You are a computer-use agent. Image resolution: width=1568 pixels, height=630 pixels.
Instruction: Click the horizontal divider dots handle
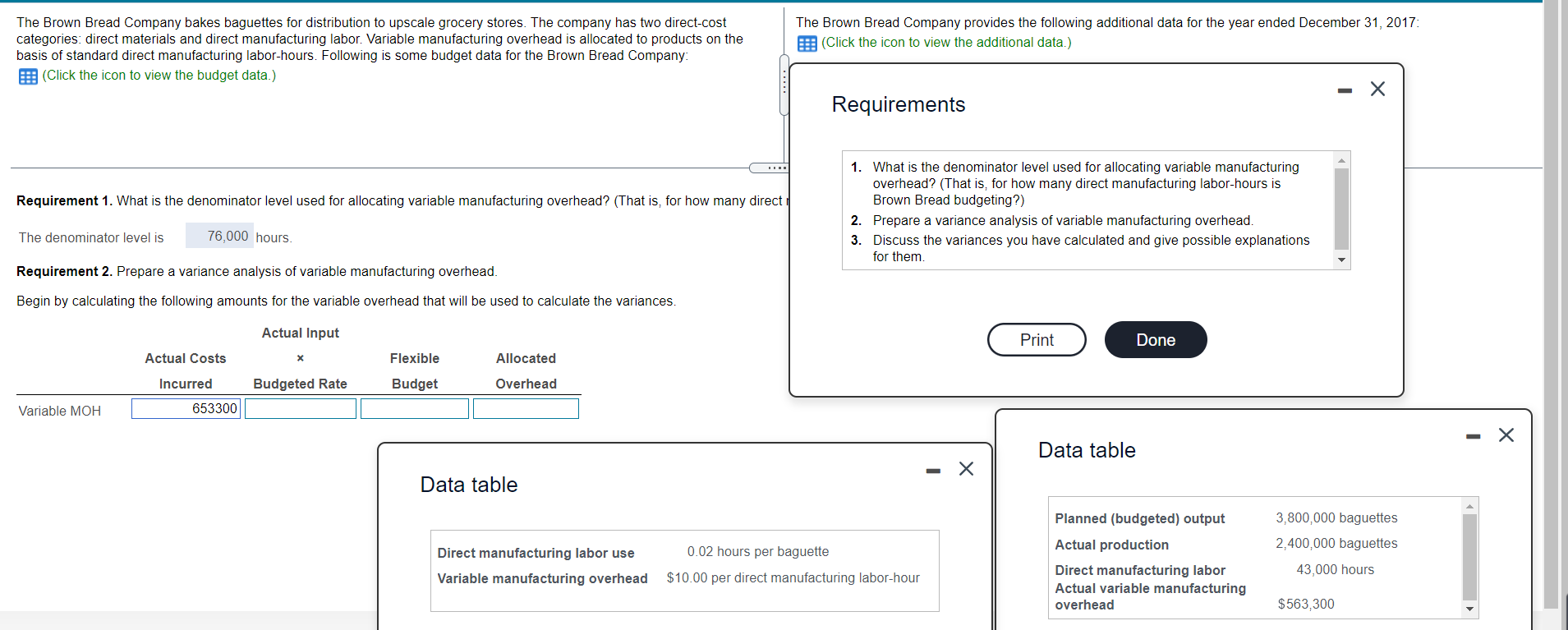tap(770, 168)
